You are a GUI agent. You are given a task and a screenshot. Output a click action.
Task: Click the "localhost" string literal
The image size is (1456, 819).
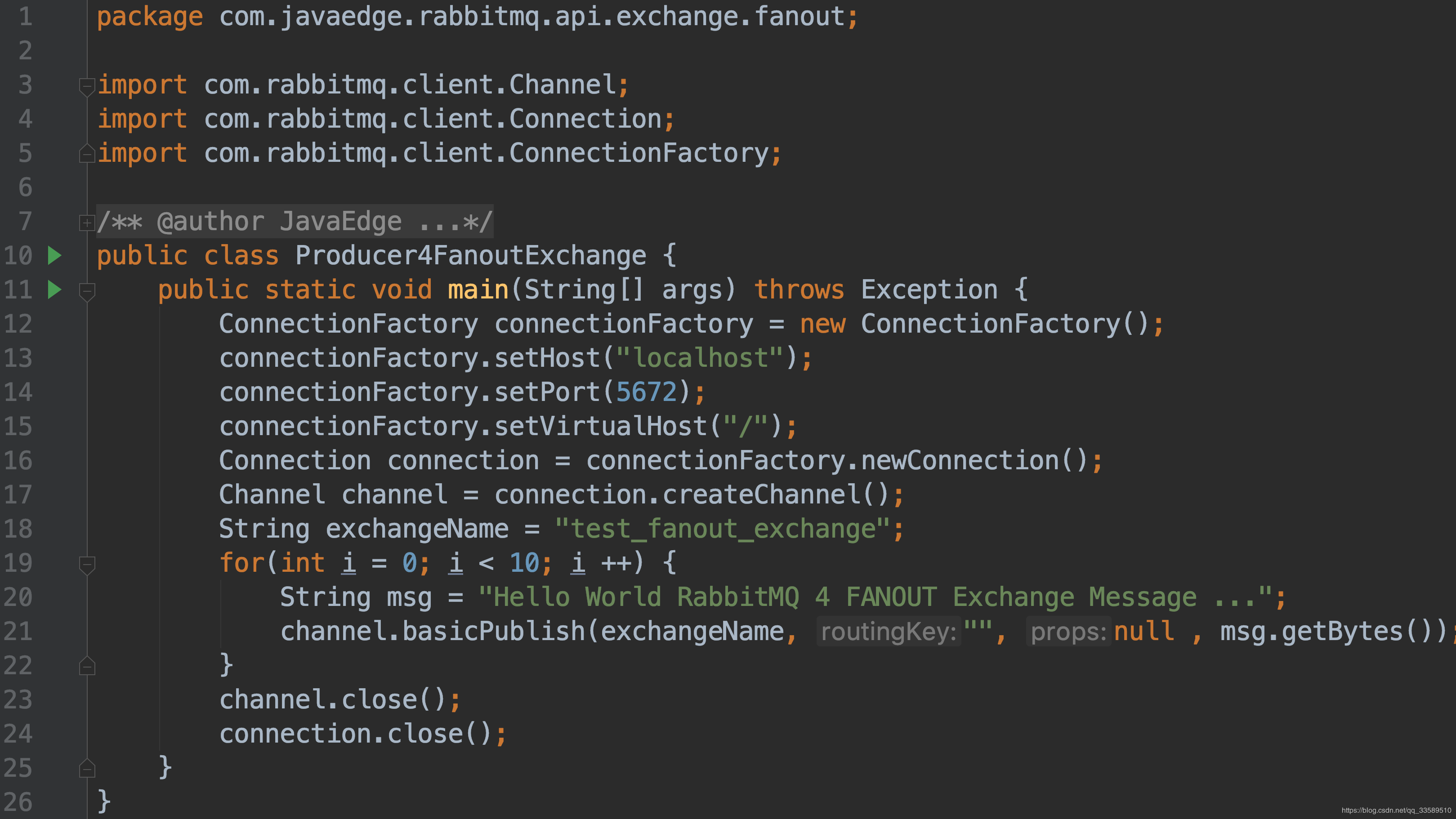point(700,358)
